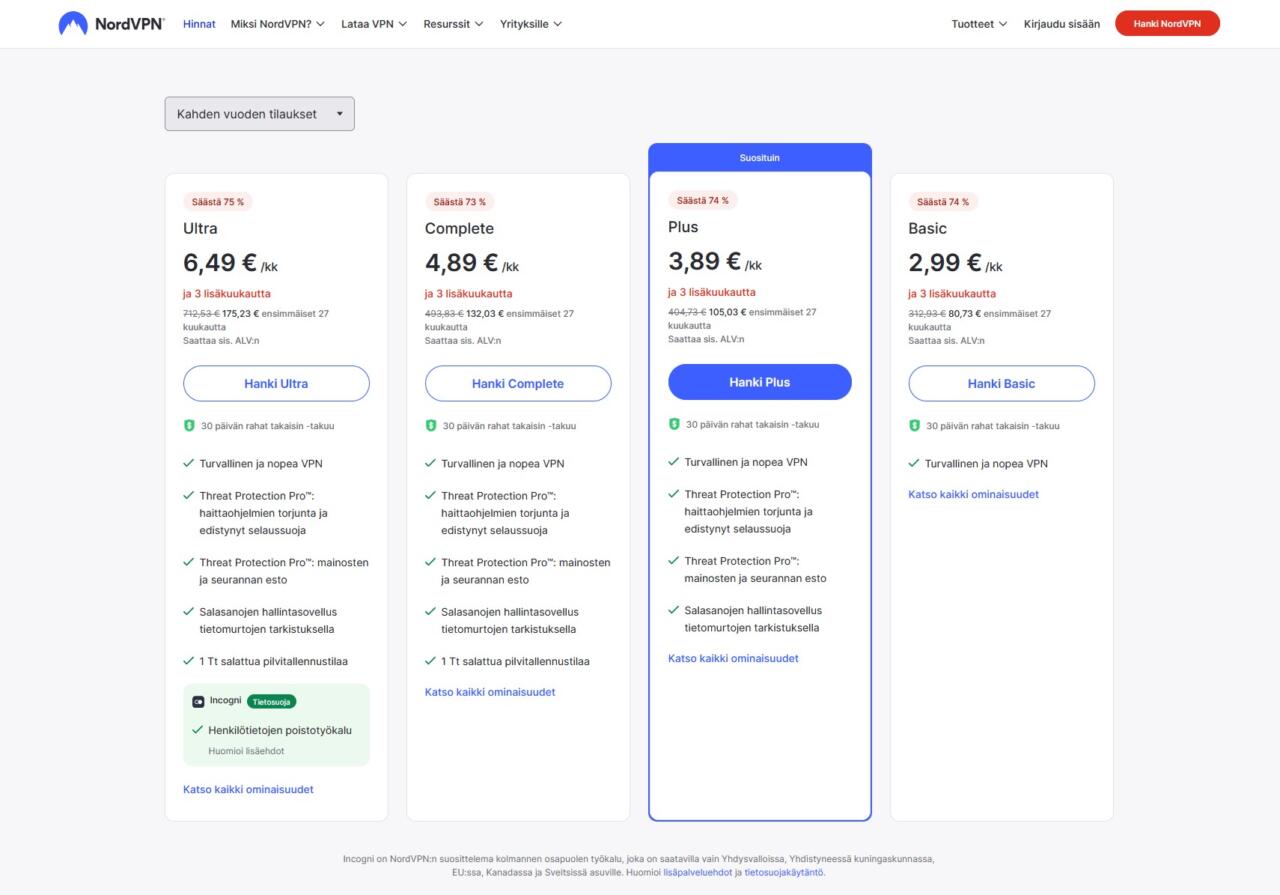Viewport: 1280px width, 895px height.
Task: Click the 2,99 € price
Action: click(945, 263)
